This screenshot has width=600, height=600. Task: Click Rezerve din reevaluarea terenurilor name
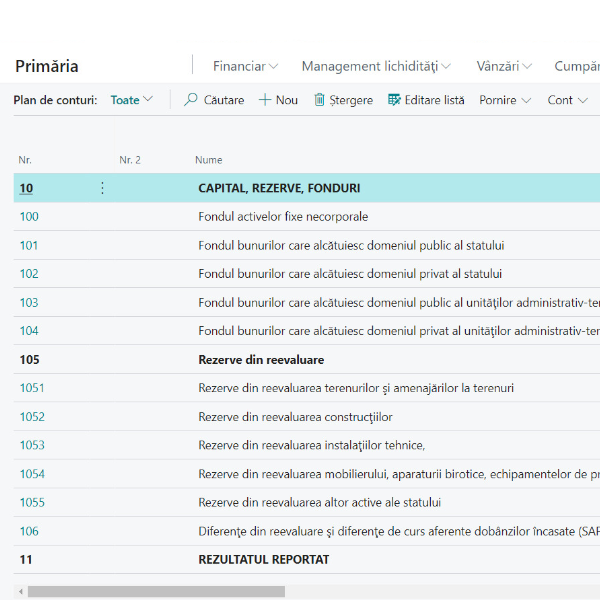pyautogui.click(x=356, y=388)
